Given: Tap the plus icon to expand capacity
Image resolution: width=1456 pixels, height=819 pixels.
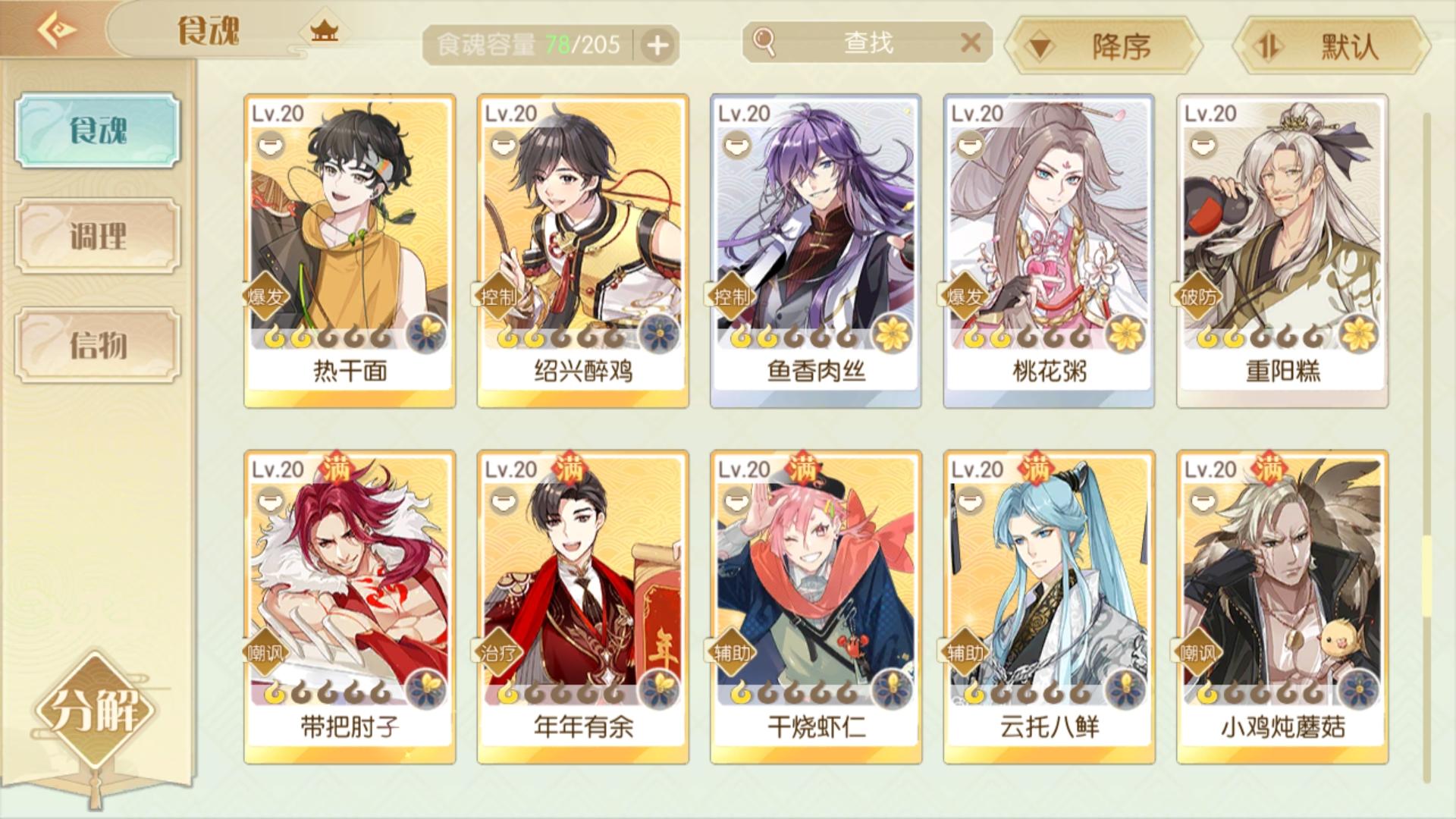Looking at the screenshot, I should tap(657, 45).
